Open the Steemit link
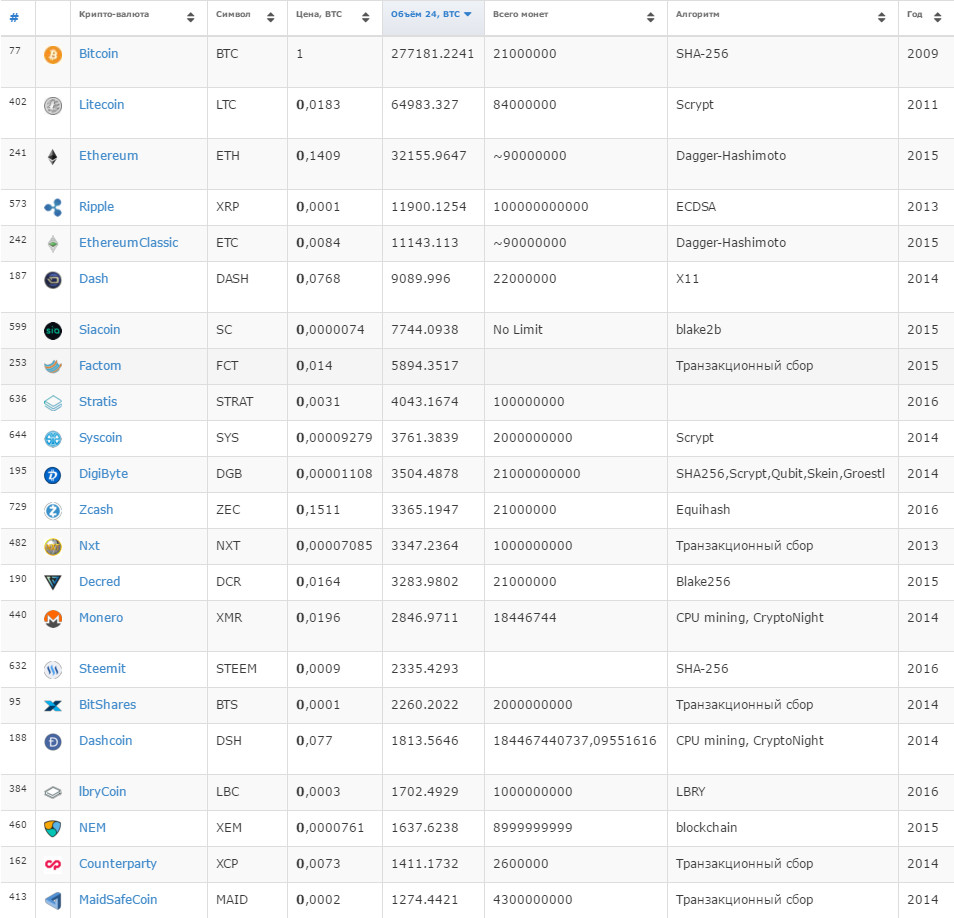 pyautogui.click(x=102, y=669)
